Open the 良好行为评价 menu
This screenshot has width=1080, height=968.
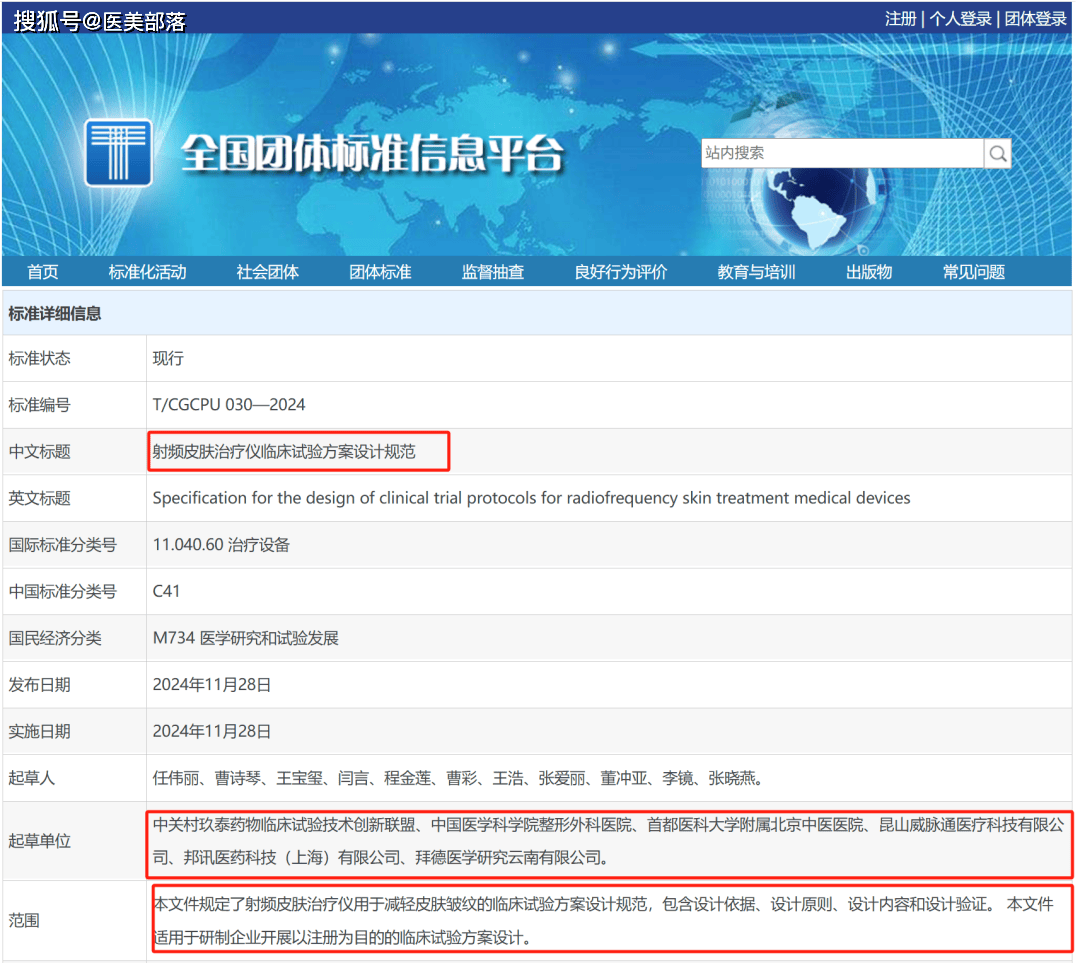pos(620,272)
